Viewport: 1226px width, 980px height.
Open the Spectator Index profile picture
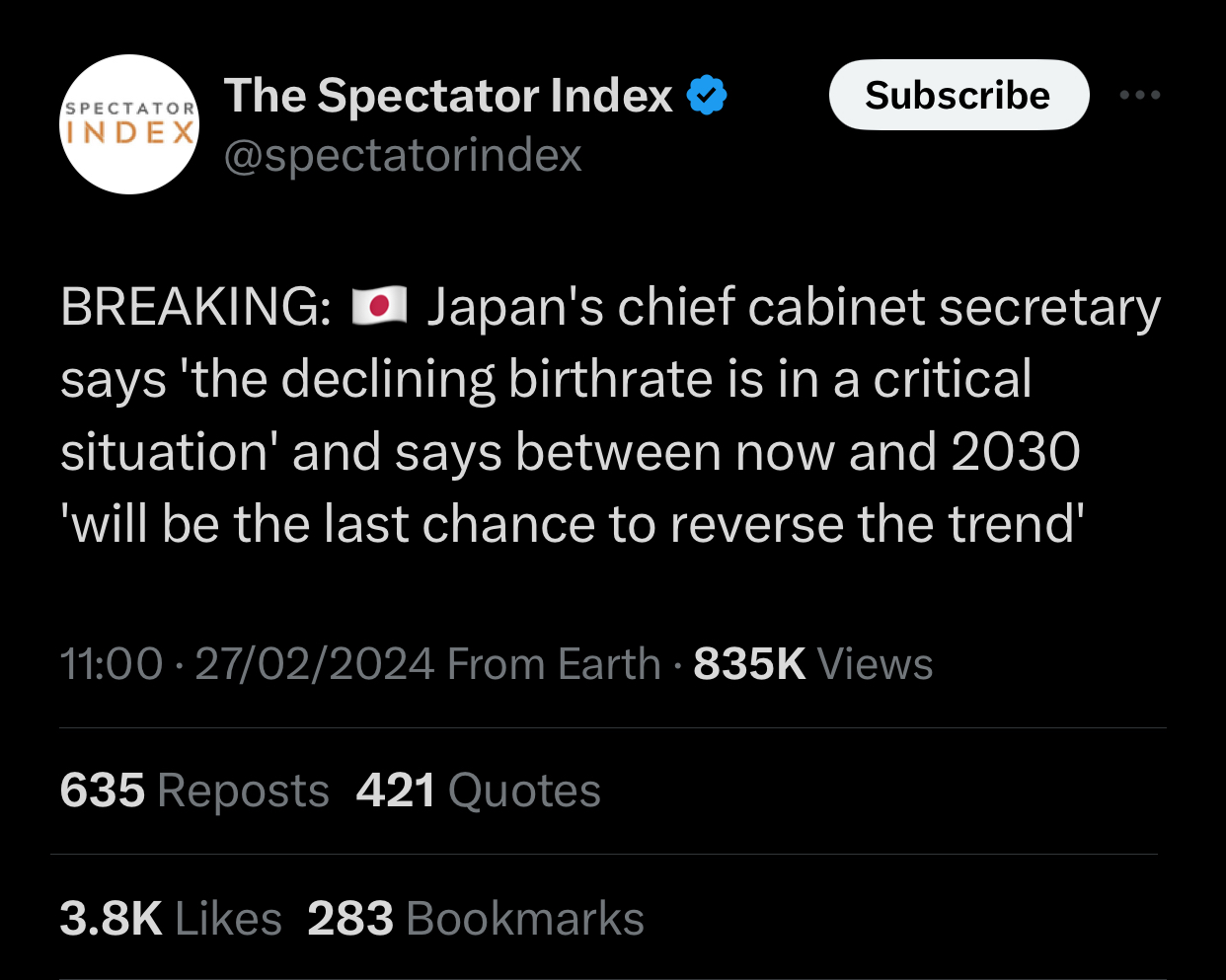pos(129,124)
